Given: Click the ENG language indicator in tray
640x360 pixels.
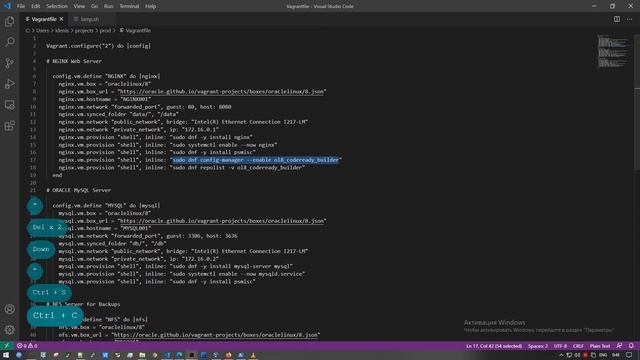Looking at the screenshot, I should [x=603, y=355].
